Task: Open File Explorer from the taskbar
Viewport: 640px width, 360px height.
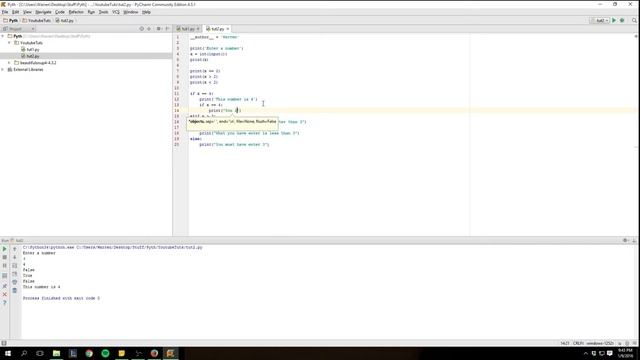Action: [56, 353]
